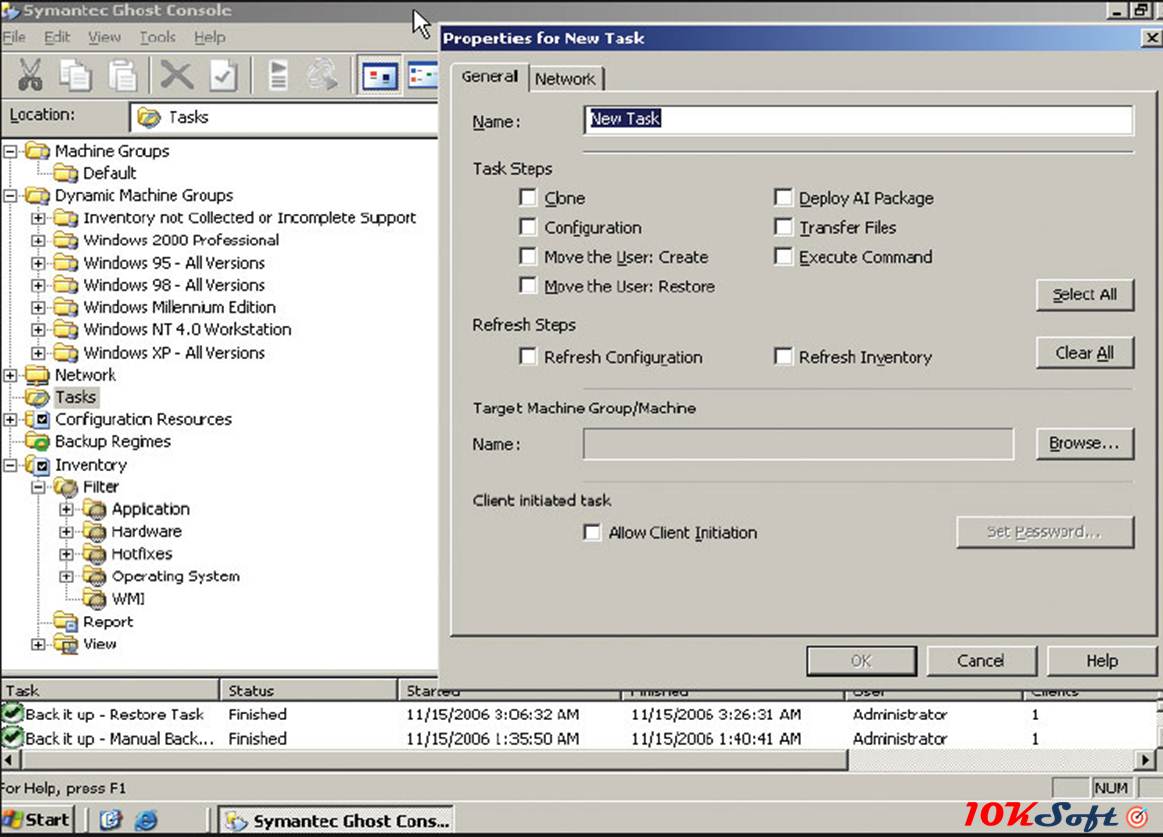This screenshot has width=1163, height=837.
Task: Click the document list toolbar icon
Action: pyautogui.click(x=278, y=75)
